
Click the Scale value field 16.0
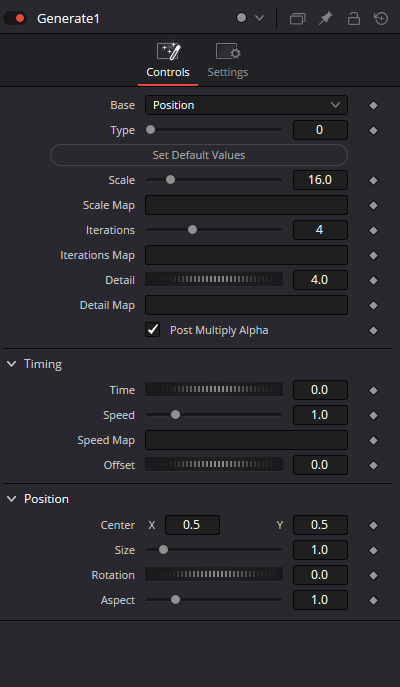point(320,180)
